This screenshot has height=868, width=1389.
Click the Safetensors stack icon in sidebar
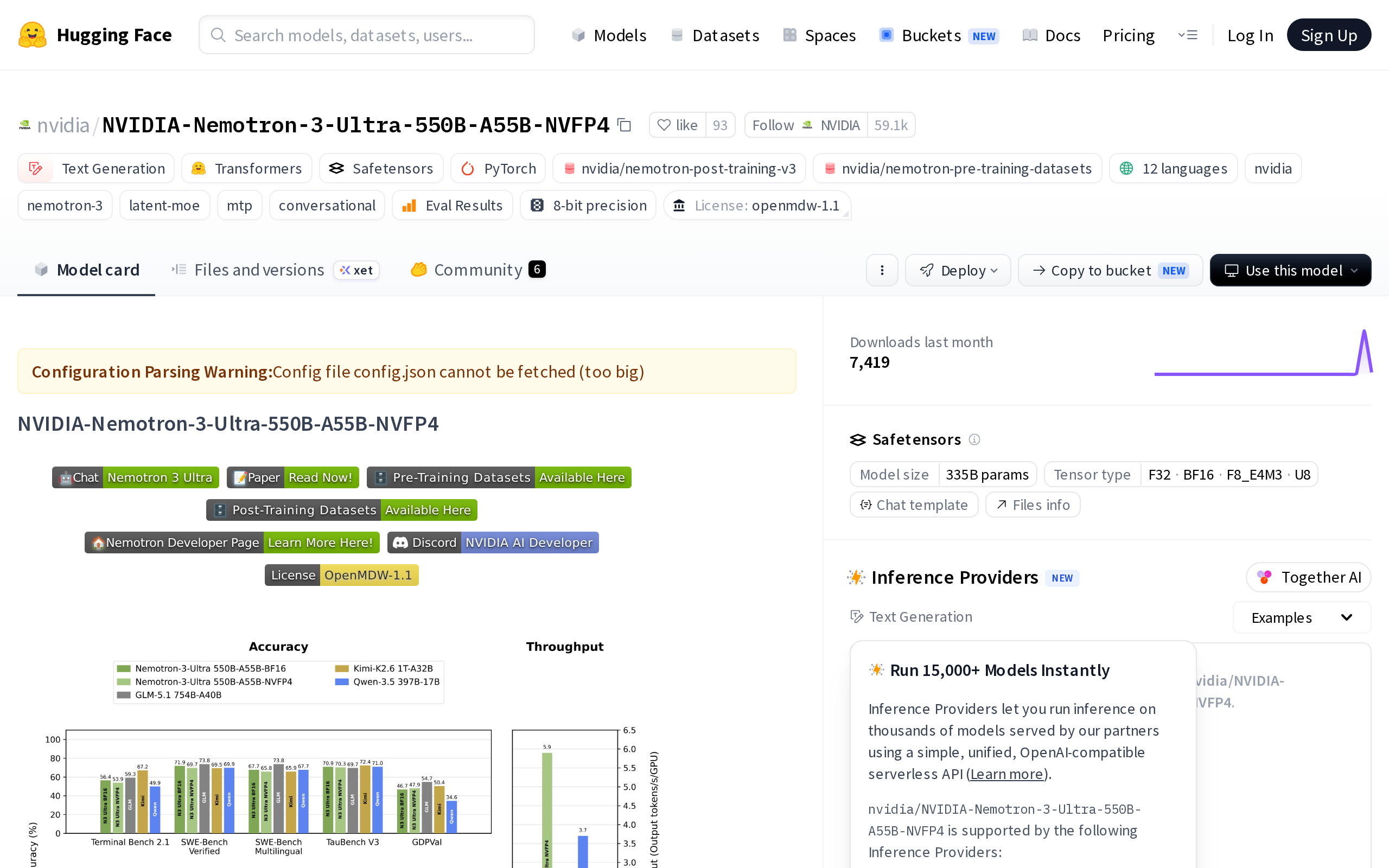pos(857,440)
